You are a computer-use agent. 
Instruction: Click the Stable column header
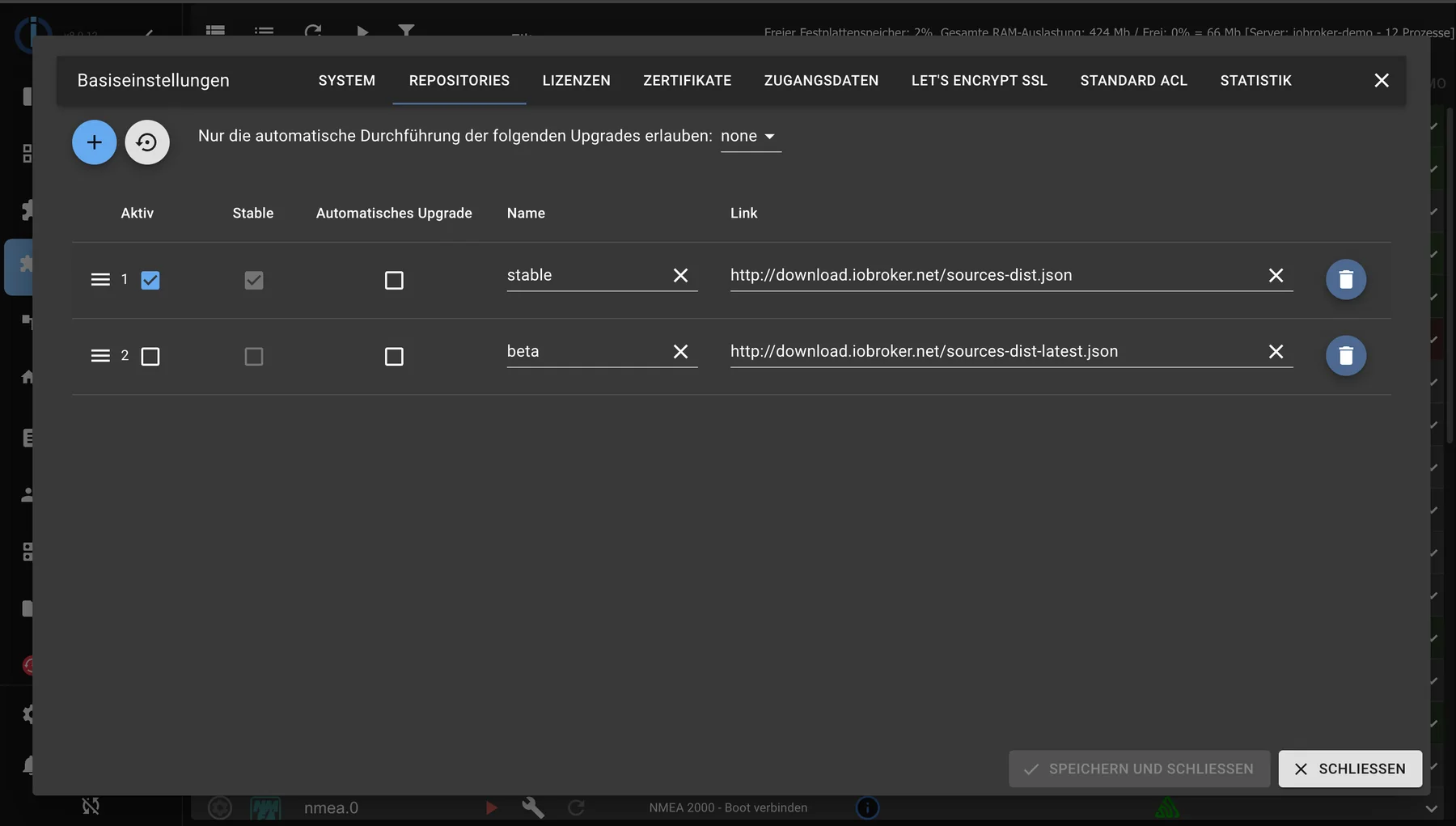point(253,214)
